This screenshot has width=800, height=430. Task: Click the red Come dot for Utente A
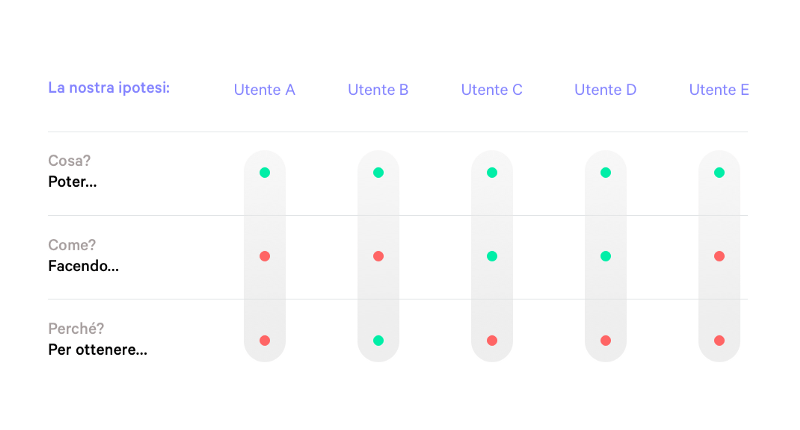265,257
